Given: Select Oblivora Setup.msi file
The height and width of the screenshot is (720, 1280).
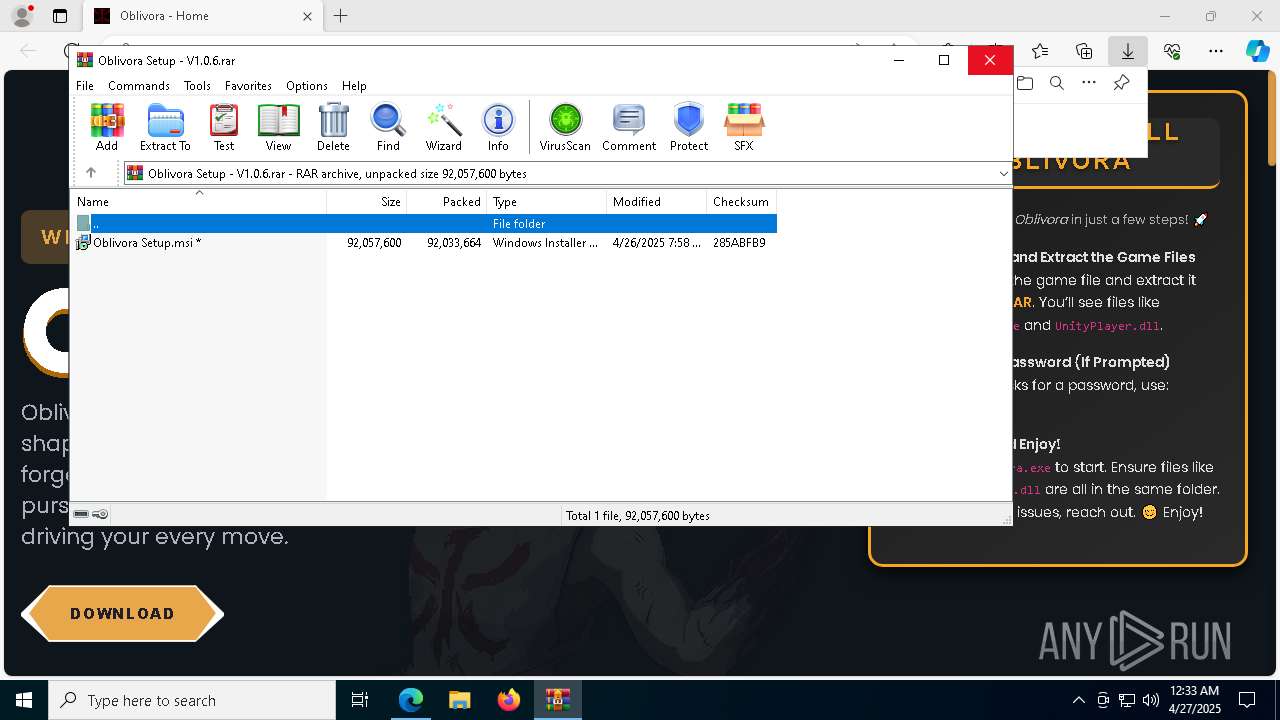Looking at the screenshot, I should 140,242.
